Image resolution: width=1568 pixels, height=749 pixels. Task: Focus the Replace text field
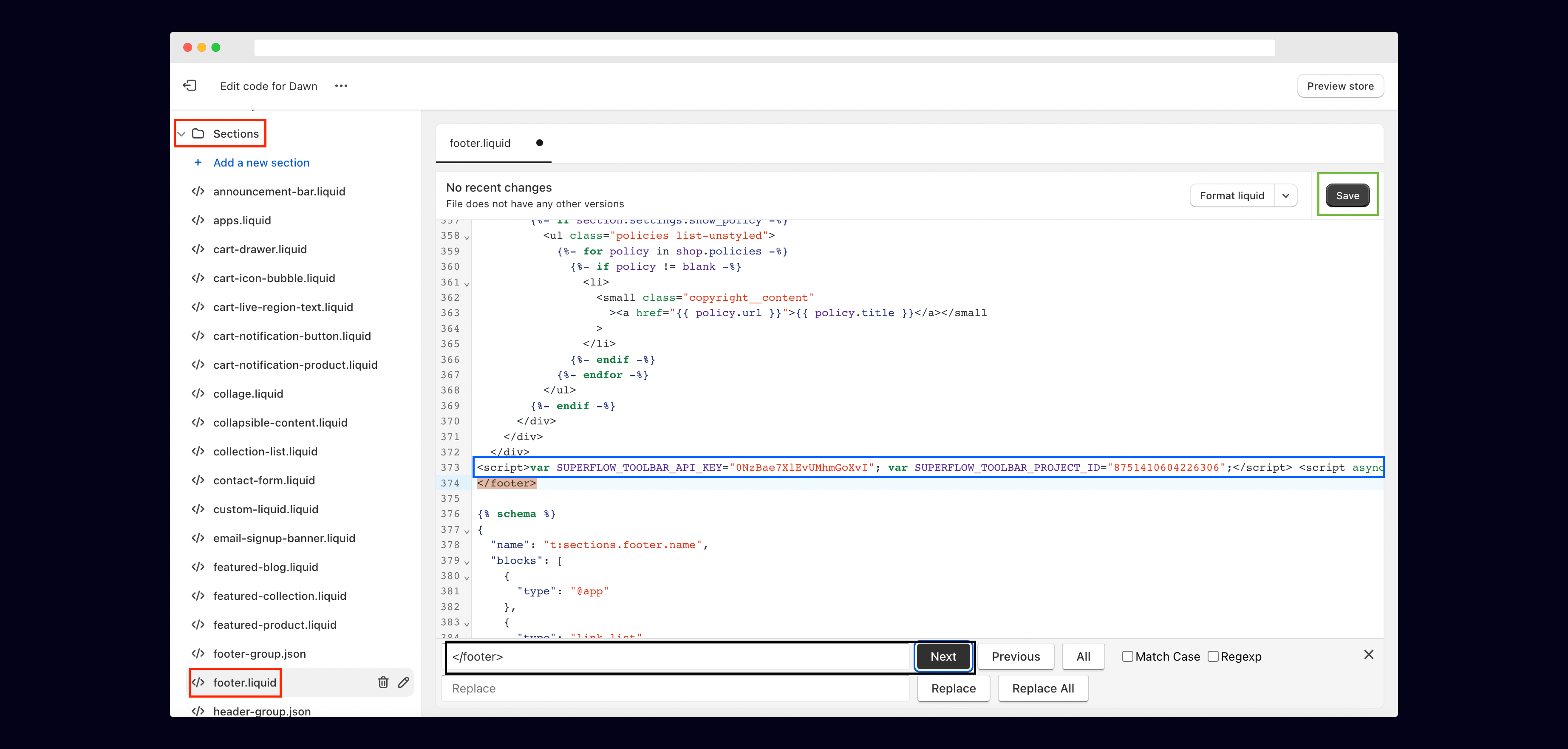coord(676,688)
